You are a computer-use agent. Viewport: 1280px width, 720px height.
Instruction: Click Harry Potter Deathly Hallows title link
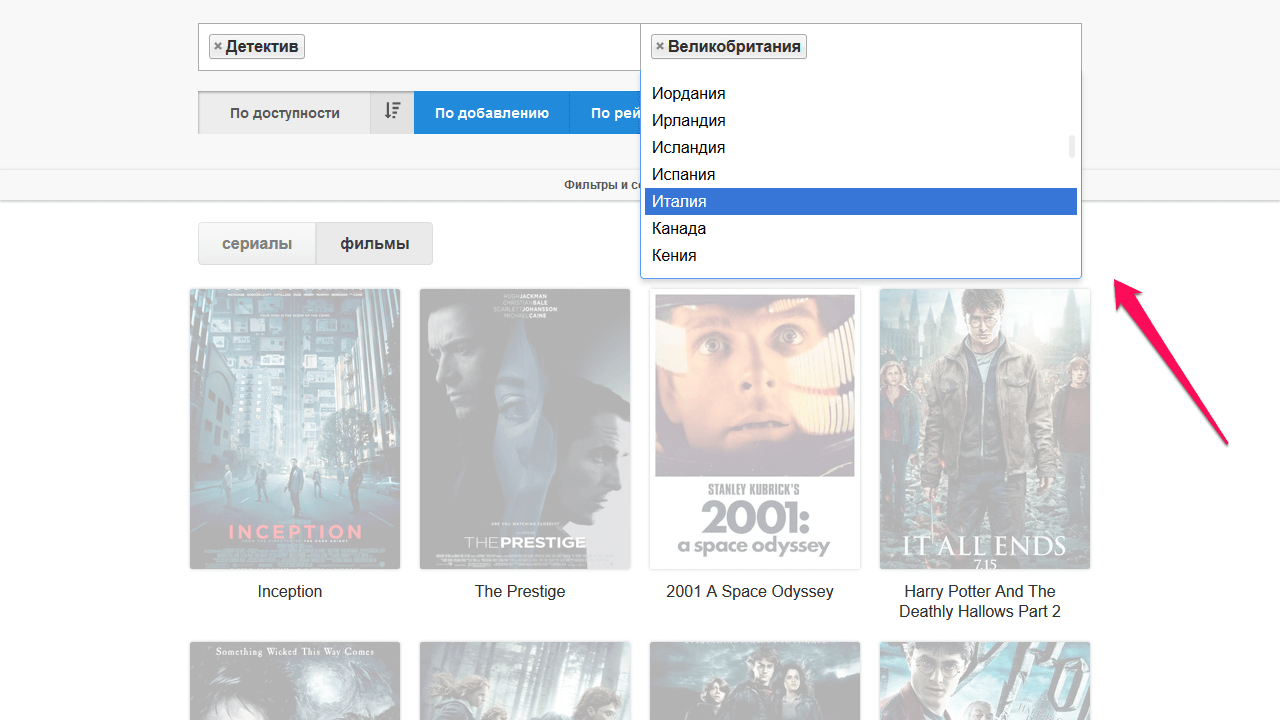pyautogui.click(x=980, y=601)
